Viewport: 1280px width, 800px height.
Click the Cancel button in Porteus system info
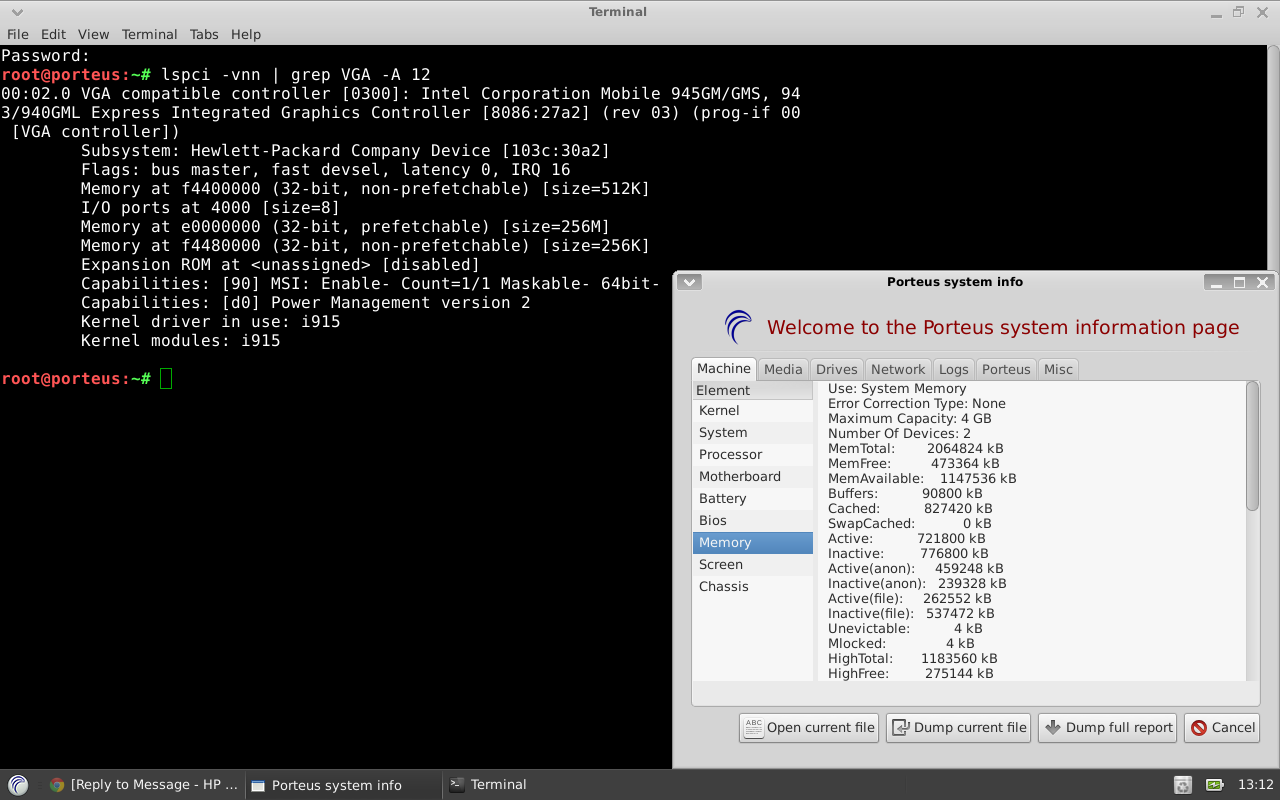click(1222, 727)
